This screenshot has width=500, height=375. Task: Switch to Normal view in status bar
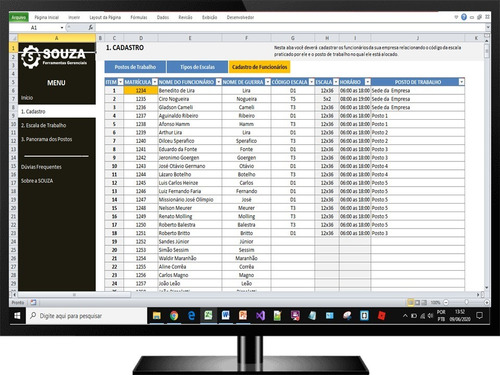click(x=411, y=302)
